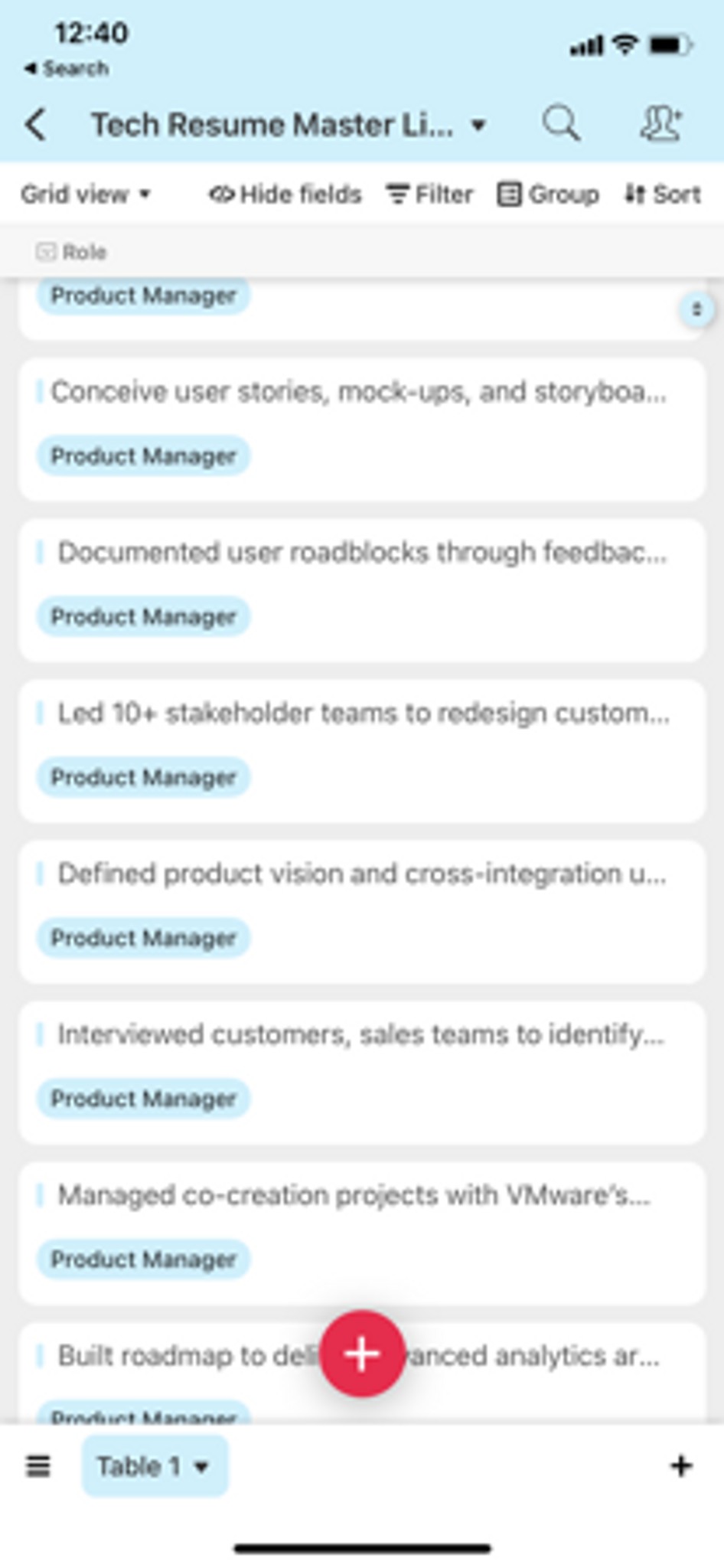Tap the back arrow to leave the table
Viewport: 724px width, 1568px height.
coord(36,124)
